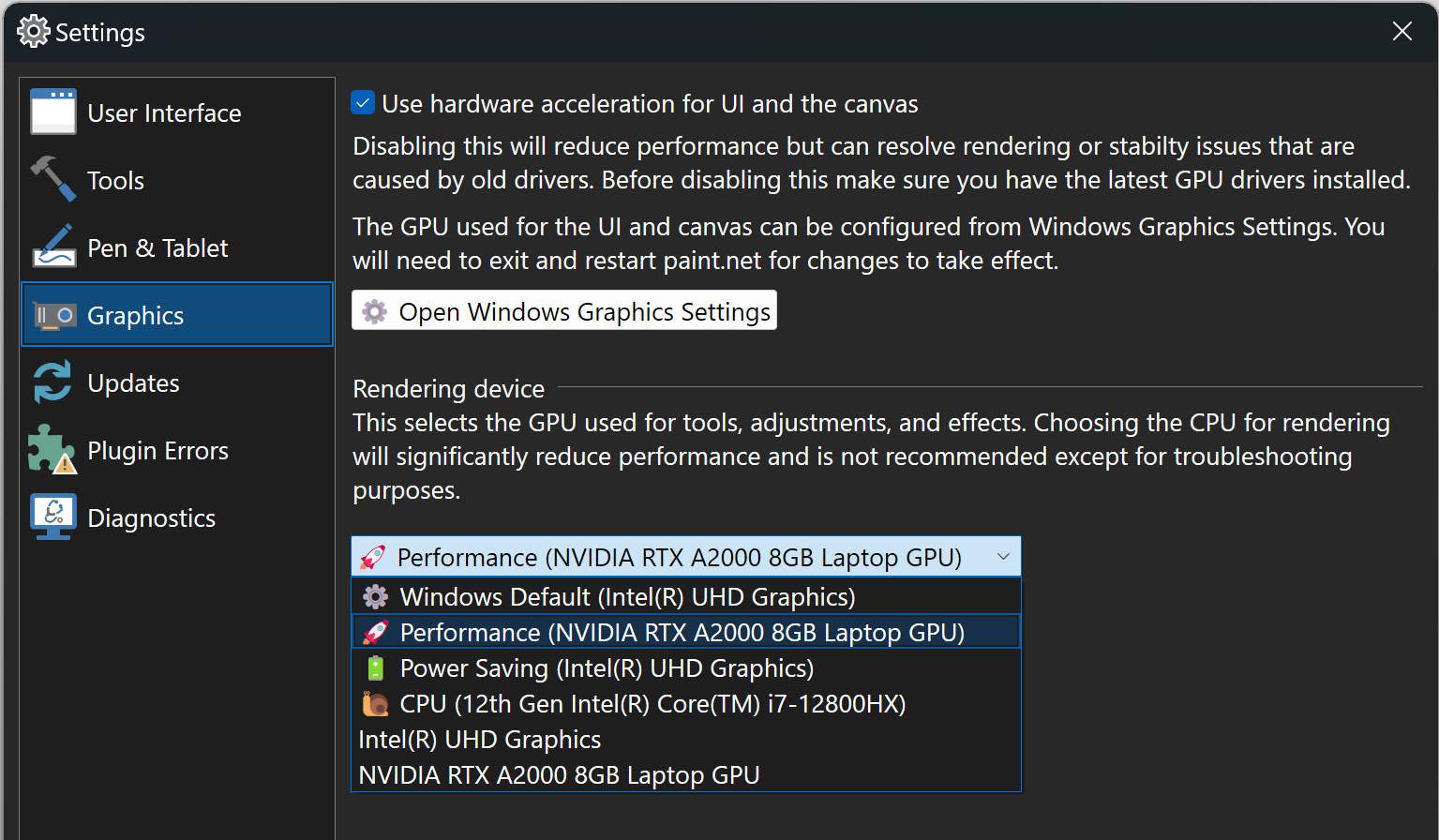Click the Updates refresh arrows icon

53,382
